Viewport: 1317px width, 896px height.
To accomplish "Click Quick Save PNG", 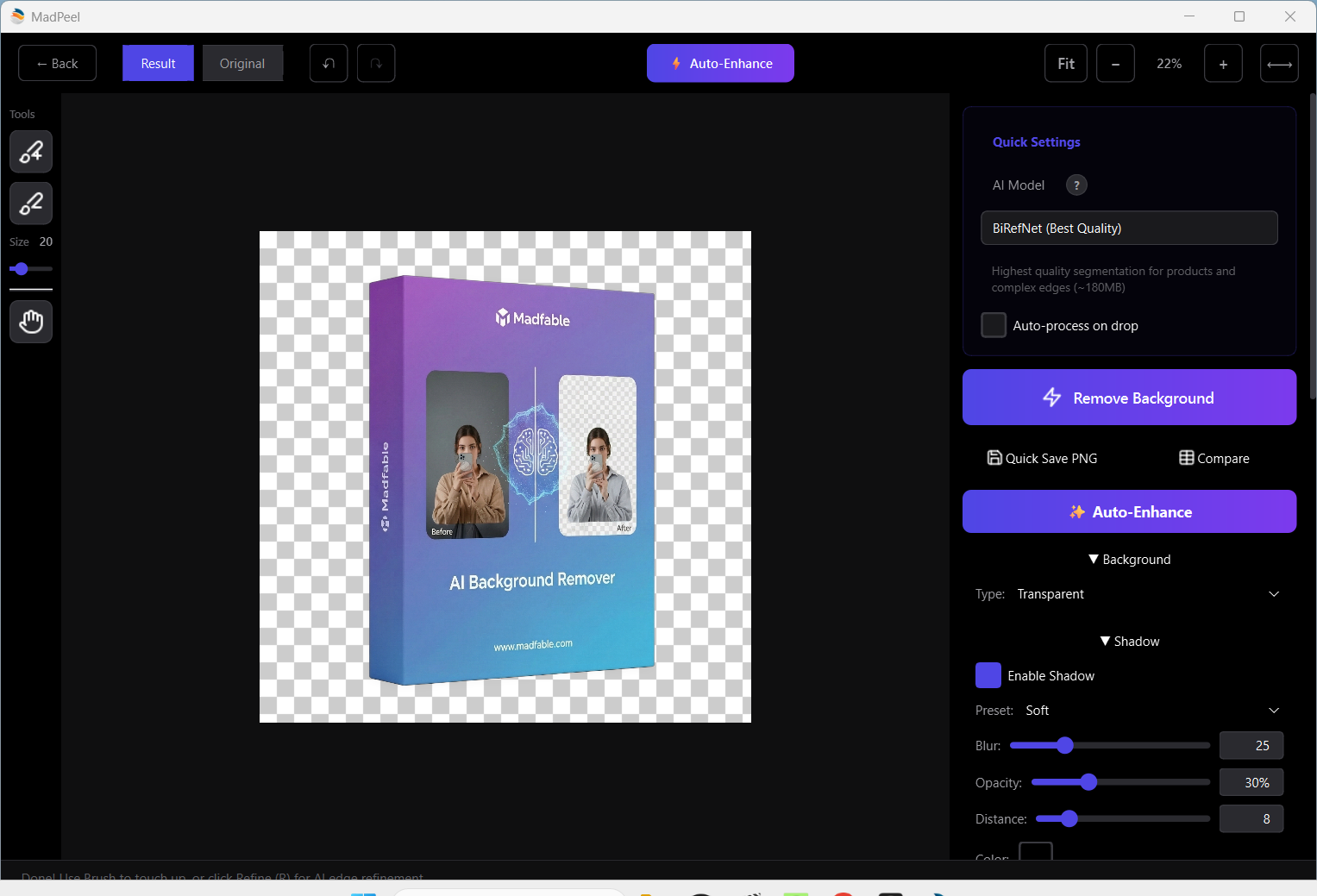I will (x=1043, y=458).
